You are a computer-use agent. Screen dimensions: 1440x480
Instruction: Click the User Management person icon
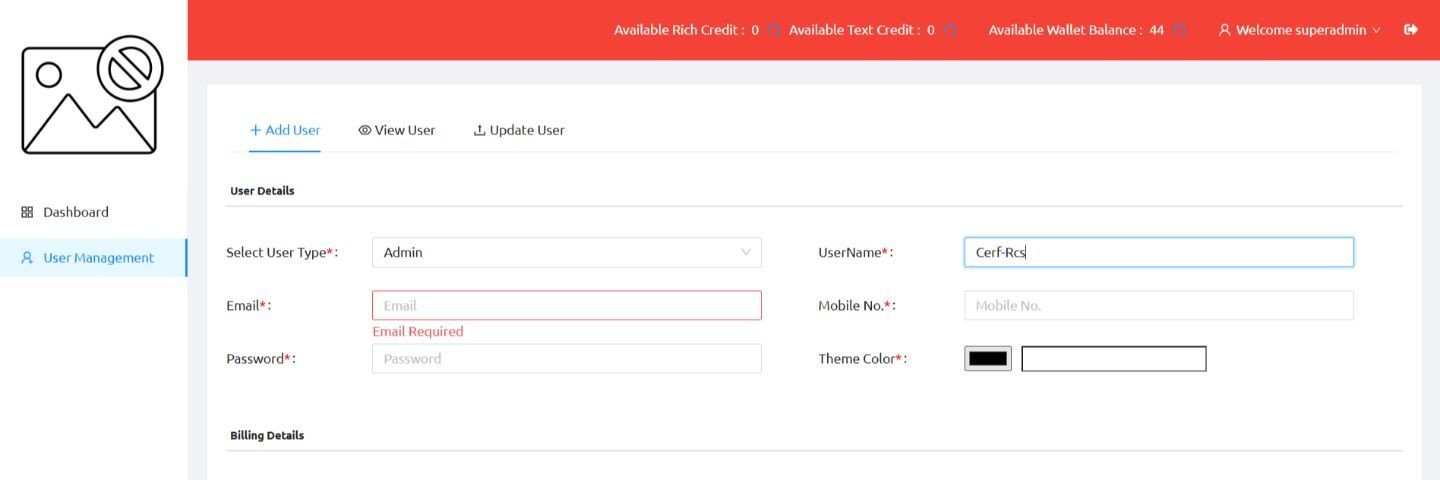point(27,258)
